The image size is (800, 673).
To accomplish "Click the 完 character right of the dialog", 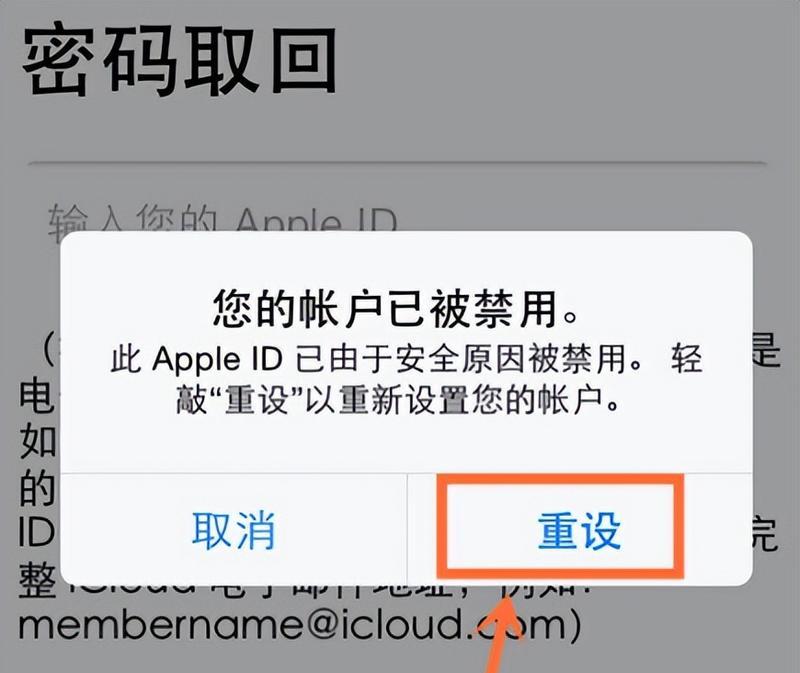I will 765,534.
